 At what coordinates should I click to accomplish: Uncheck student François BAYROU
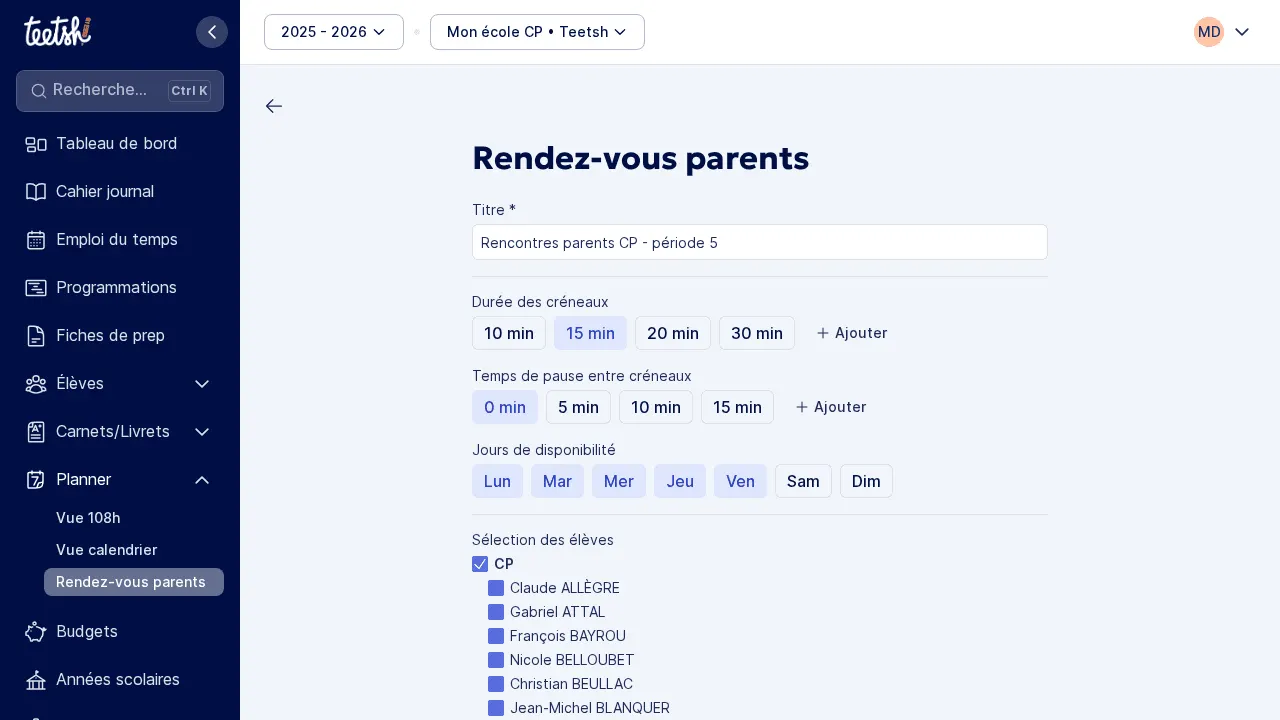point(496,636)
